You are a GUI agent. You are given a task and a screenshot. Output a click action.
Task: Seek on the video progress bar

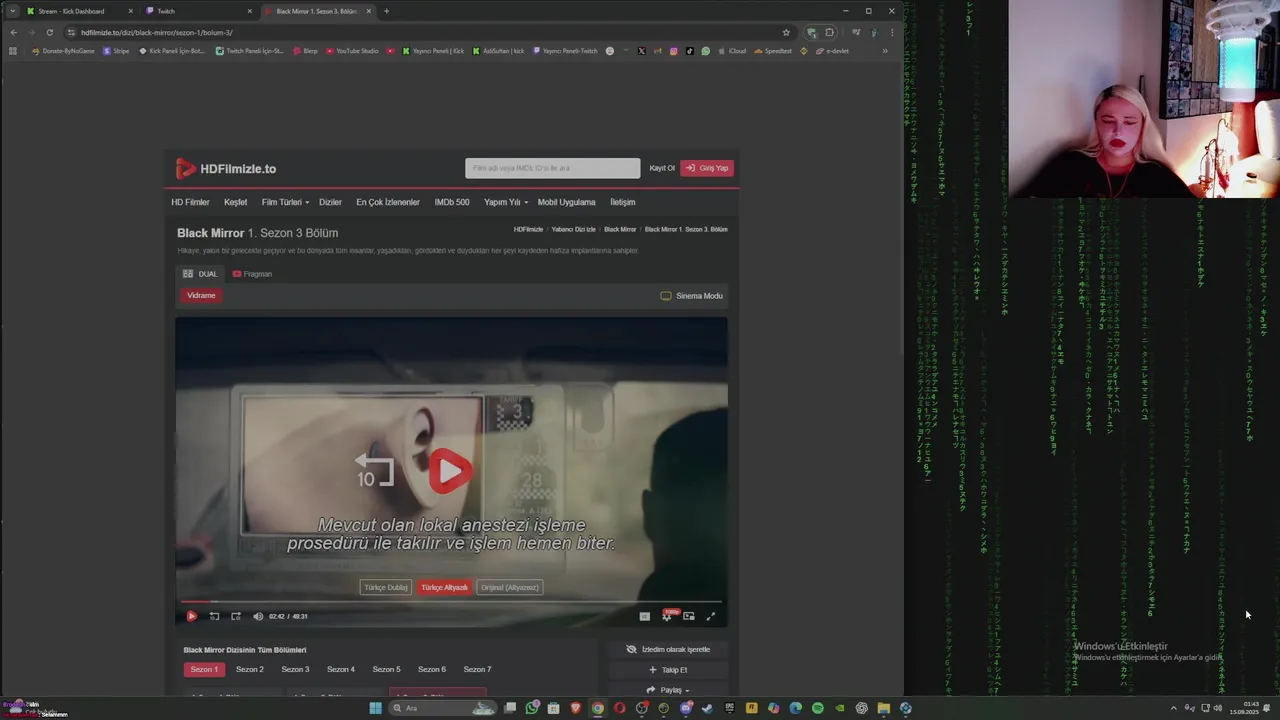pos(451,602)
